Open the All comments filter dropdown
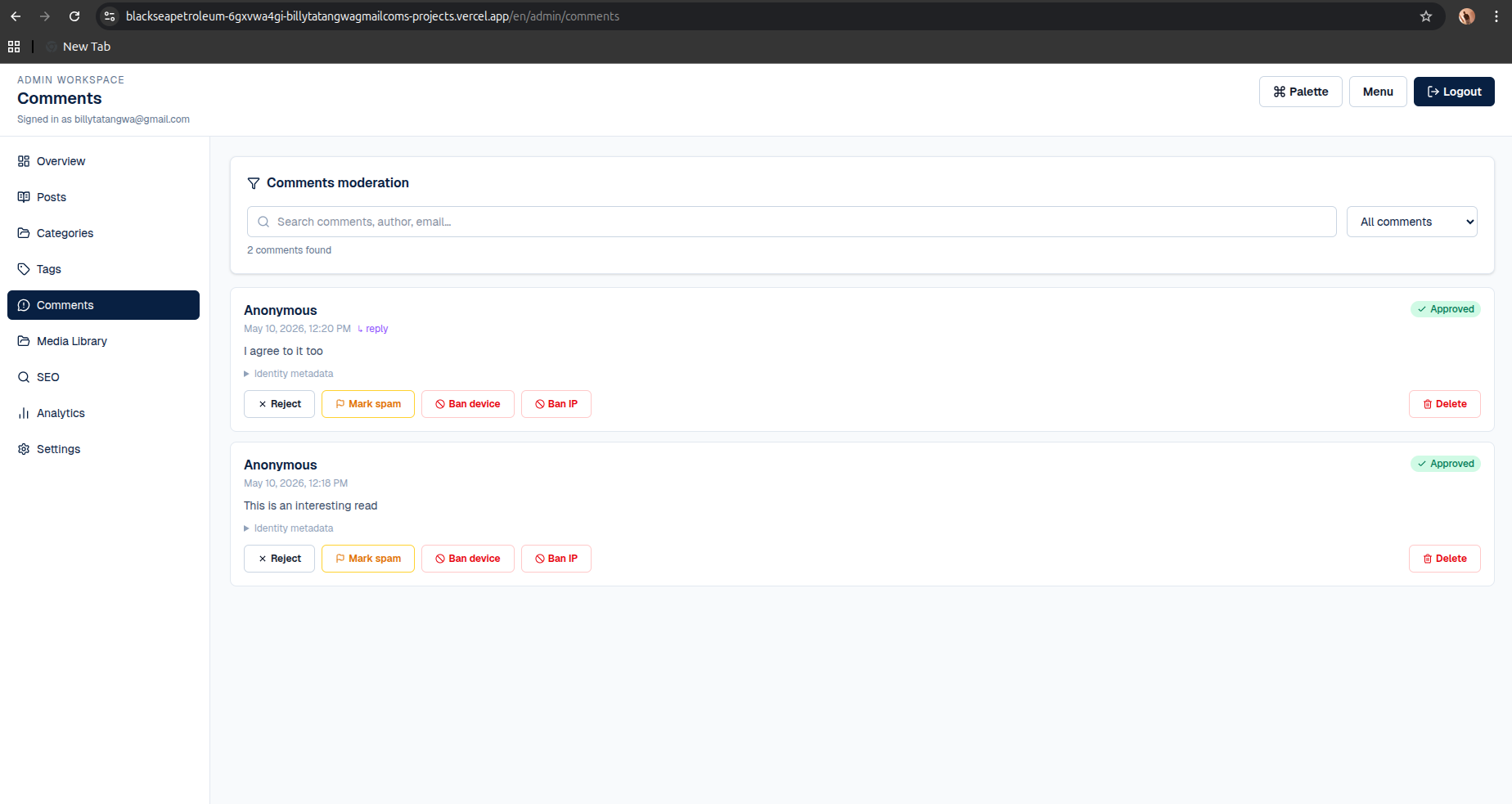The width and height of the screenshot is (1512, 804). (x=1411, y=222)
